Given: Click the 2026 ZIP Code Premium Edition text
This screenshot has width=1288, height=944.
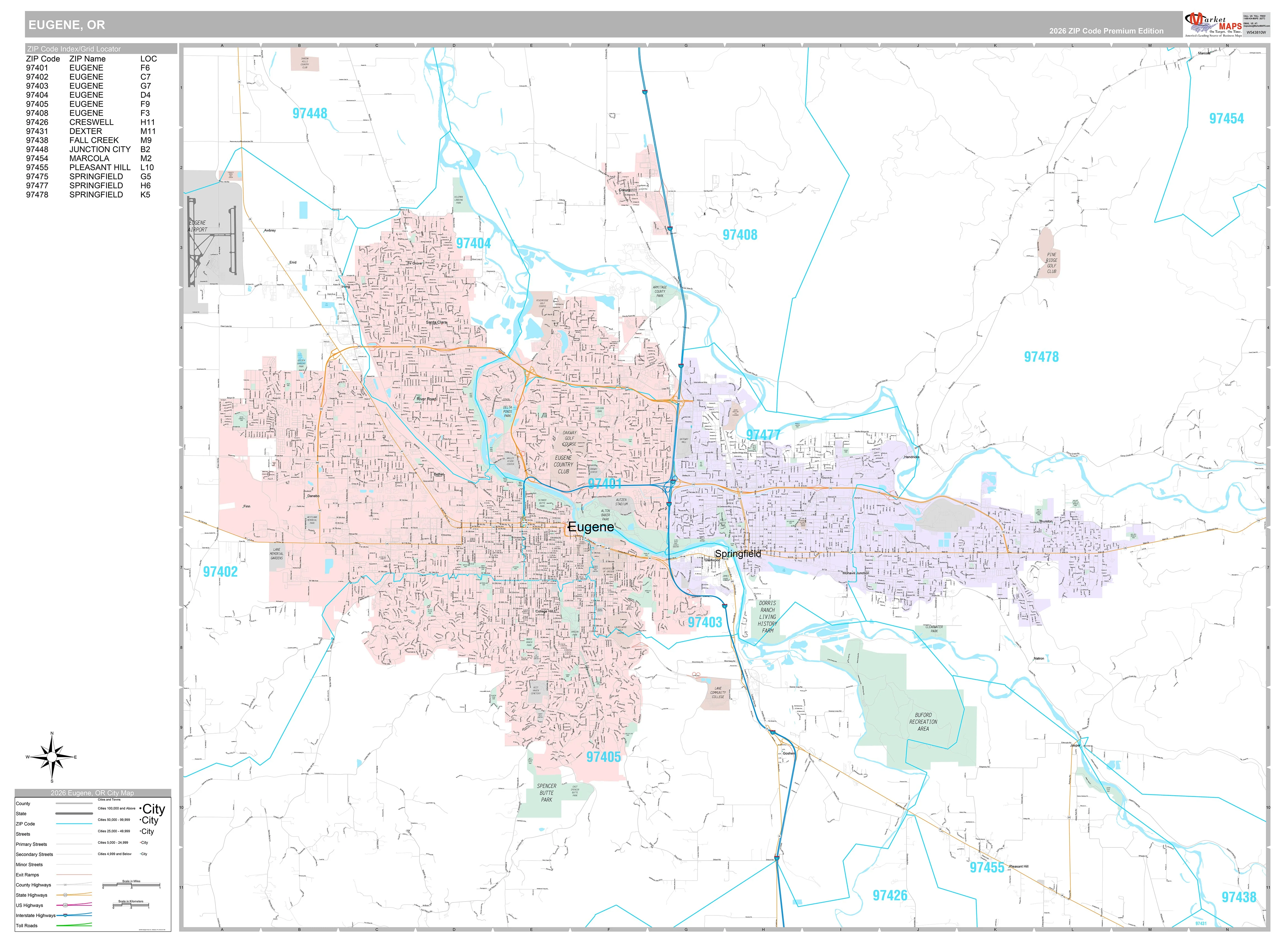Looking at the screenshot, I should [1106, 31].
